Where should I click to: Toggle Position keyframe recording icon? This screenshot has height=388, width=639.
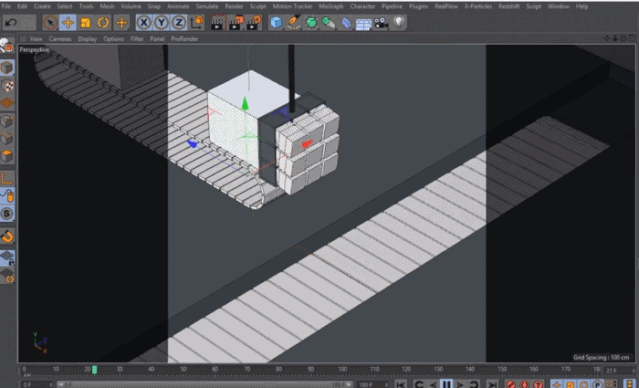pyautogui.click(x=557, y=384)
